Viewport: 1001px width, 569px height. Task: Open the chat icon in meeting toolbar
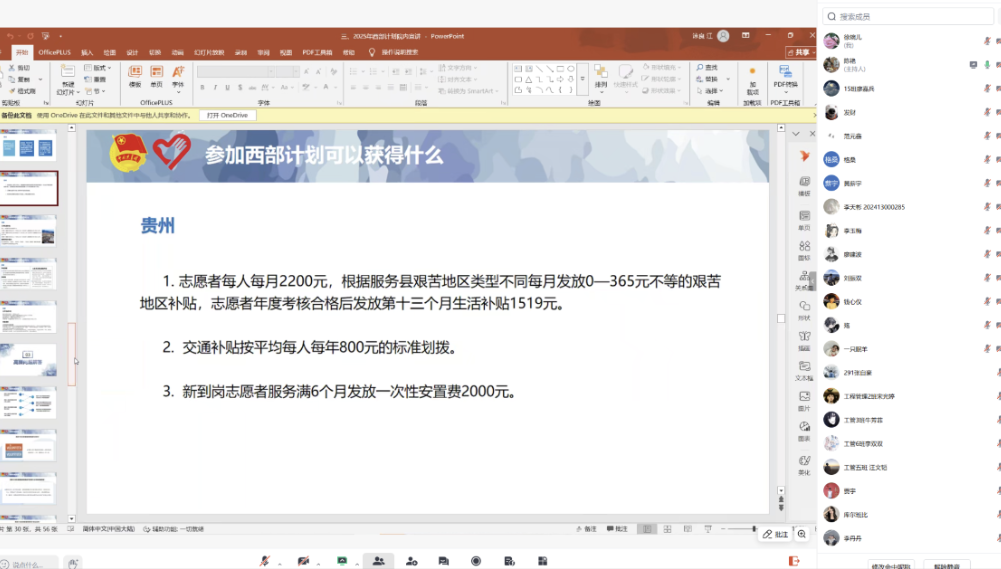coord(443,561)
